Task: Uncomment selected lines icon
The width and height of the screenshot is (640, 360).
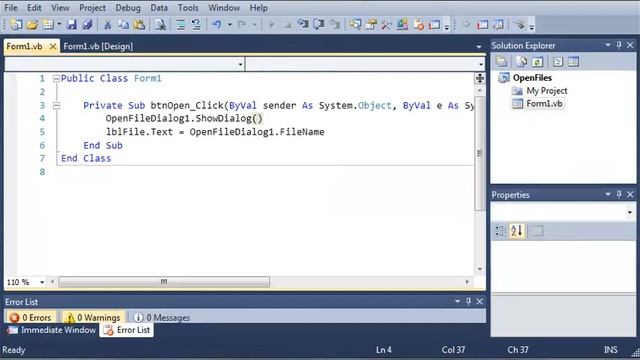Action: click(x=196, y=25)
